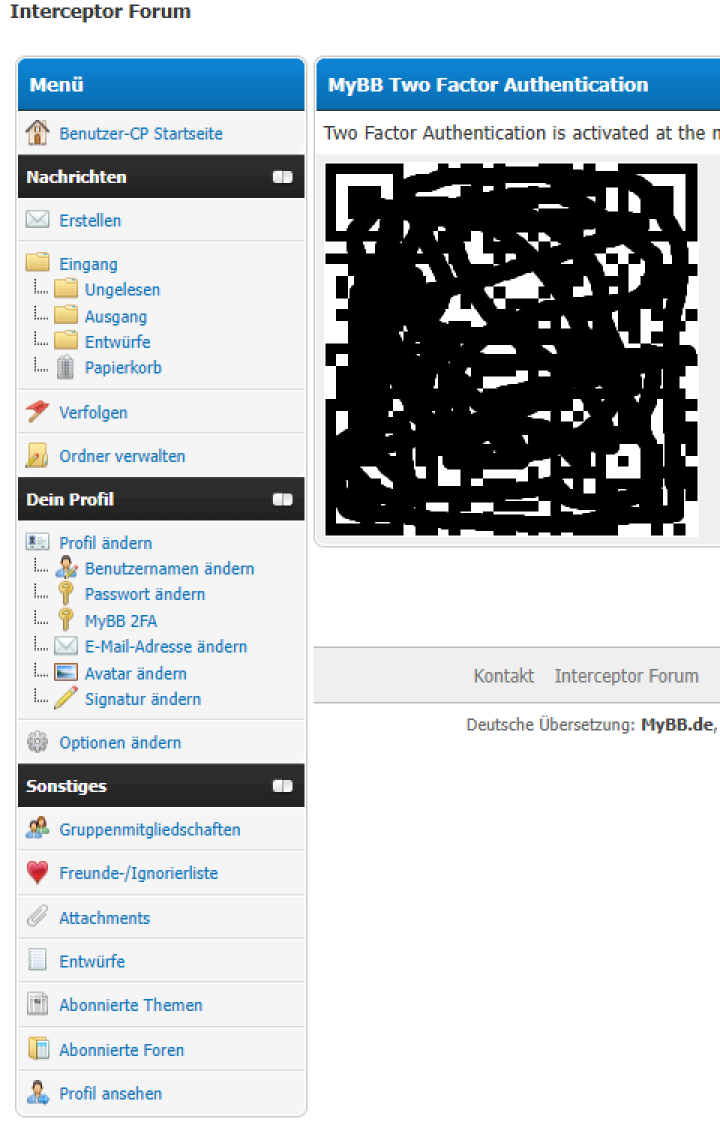Image resolution: width=720 pixels, height=1123 pixels.
Task: Click the pencil icon next to Signatur ändern
Action: [x=65, y=698]
